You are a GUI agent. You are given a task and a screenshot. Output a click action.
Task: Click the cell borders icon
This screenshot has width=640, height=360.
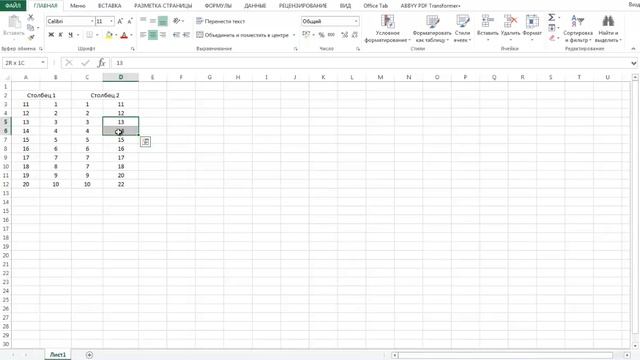89,35
